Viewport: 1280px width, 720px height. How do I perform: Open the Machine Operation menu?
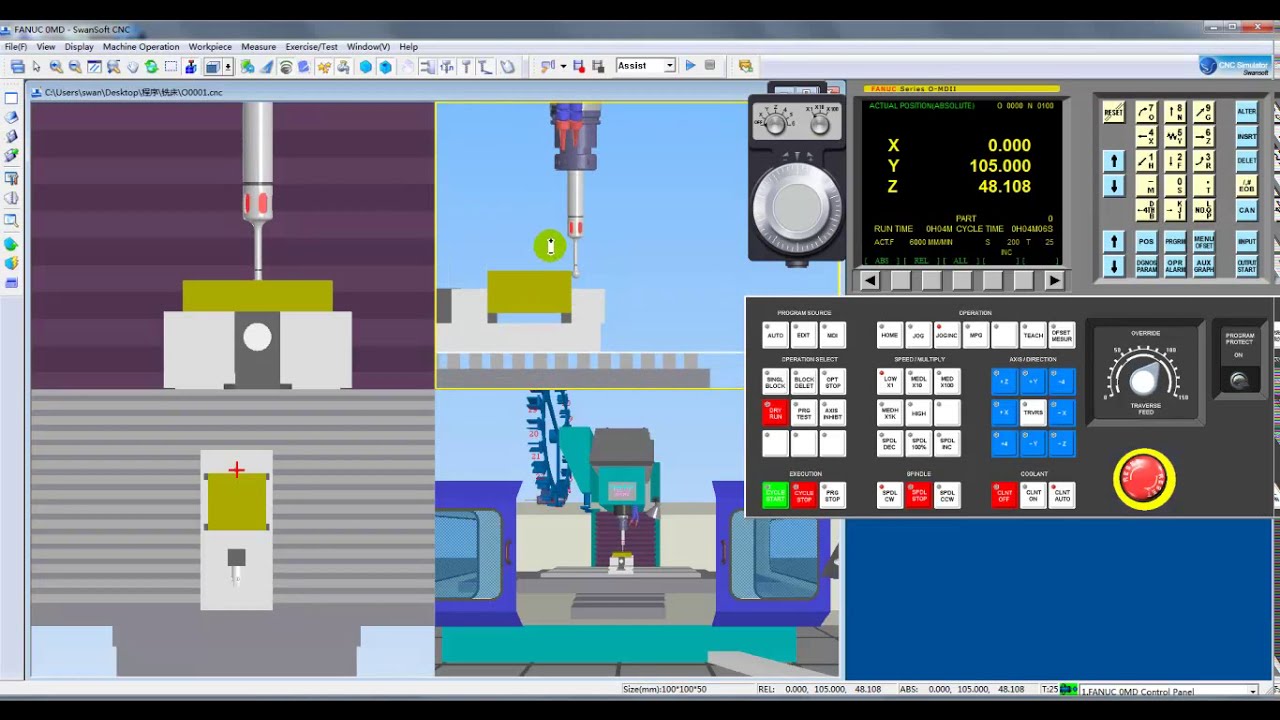(141, 47)
